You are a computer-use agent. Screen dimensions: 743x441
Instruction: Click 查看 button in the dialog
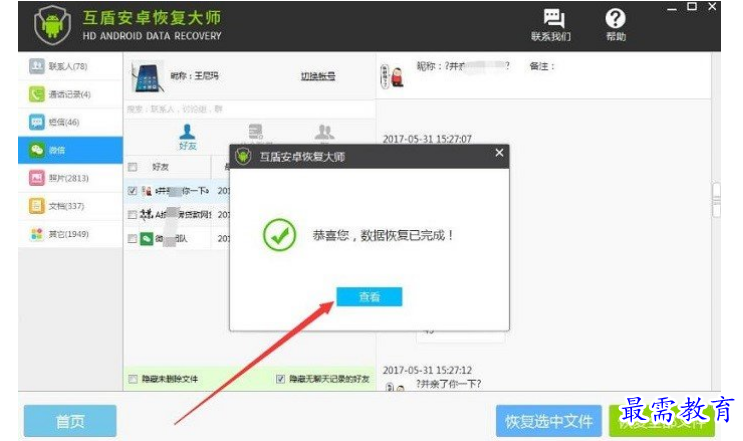pyautogui.click(x=369, y=297)
